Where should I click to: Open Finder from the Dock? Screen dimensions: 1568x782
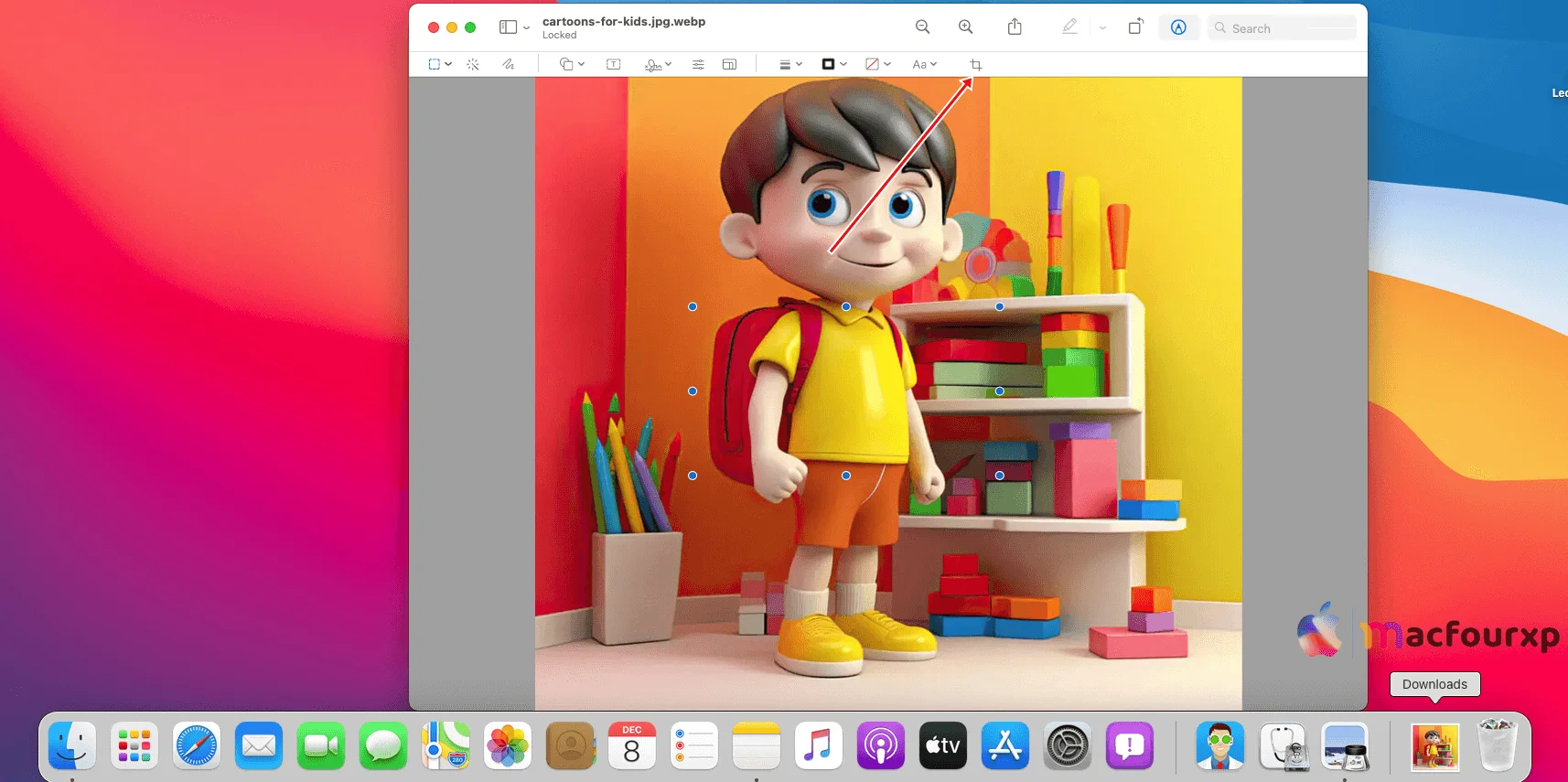[72, 745]
